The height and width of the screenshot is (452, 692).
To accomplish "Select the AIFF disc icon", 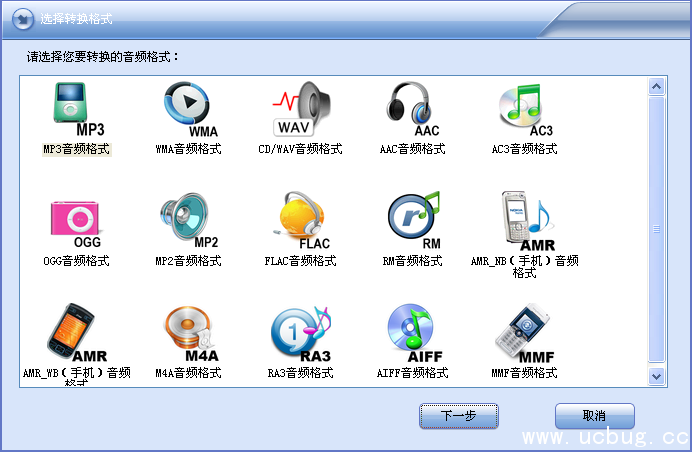I will click(x=415, y=333).
